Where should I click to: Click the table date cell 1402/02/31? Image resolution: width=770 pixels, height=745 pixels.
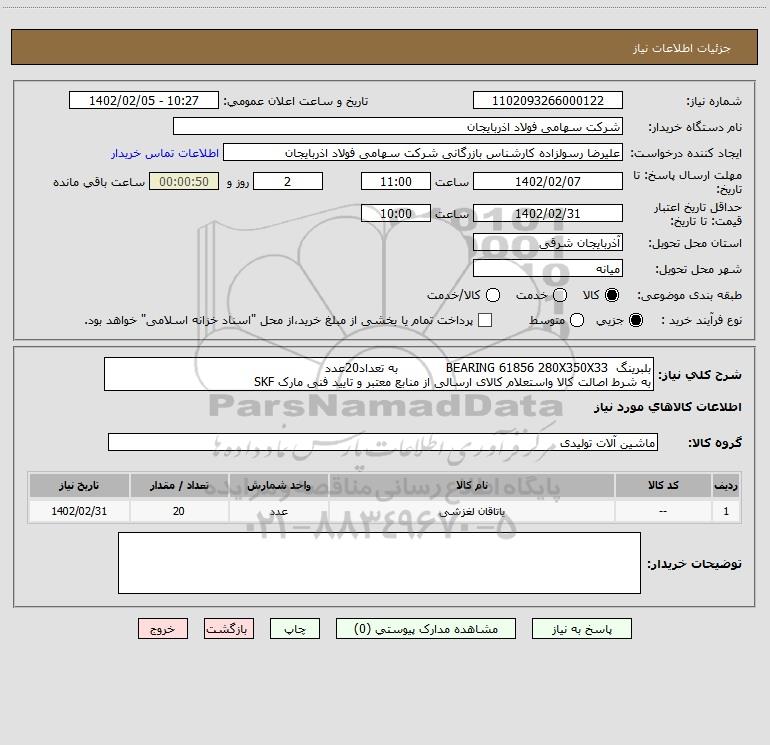coord(79,511)
